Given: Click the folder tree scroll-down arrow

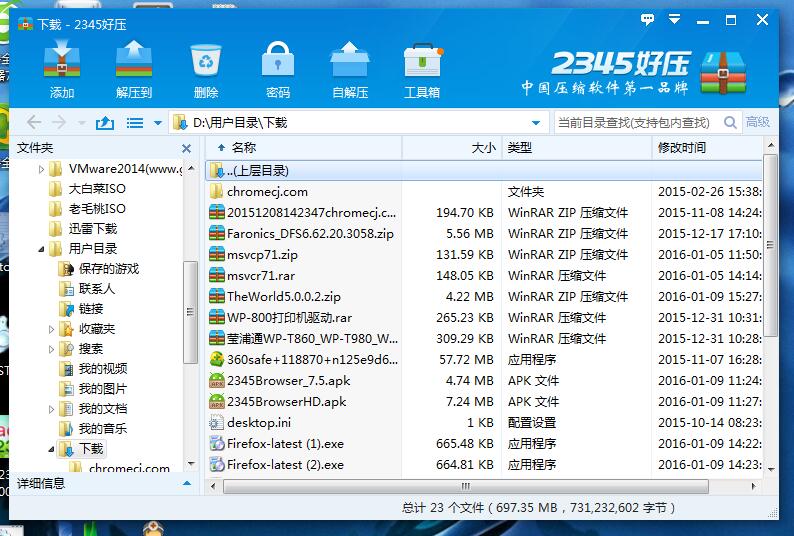Looking at the screenshot, I should [191, 464].
